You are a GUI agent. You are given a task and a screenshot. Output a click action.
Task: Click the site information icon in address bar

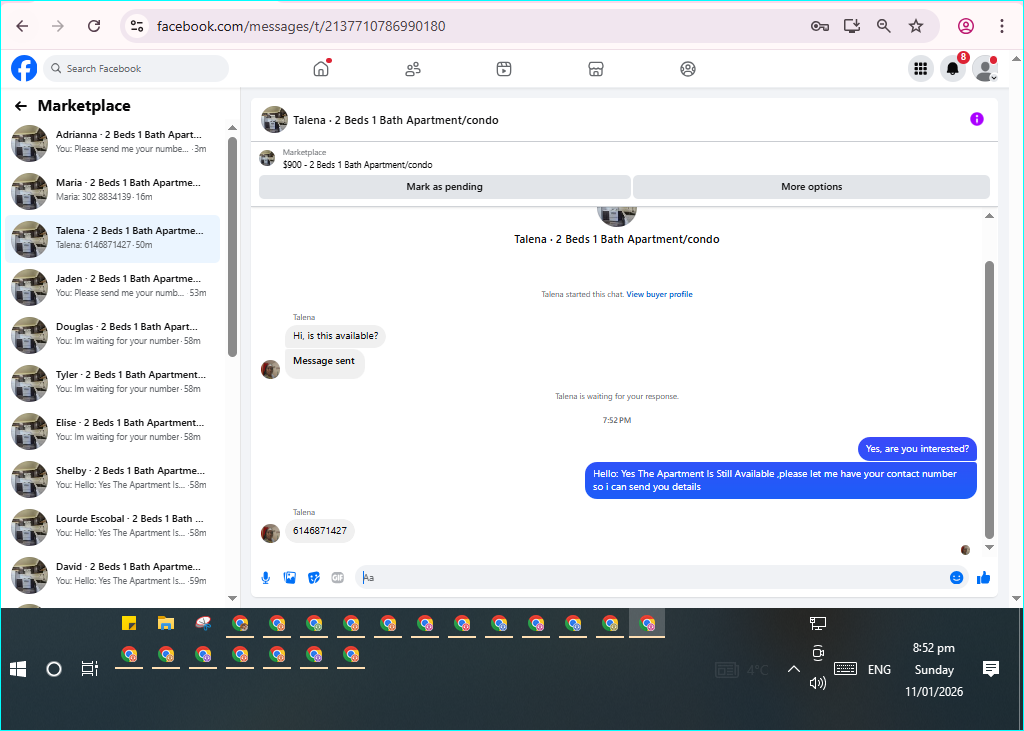click(136, 26)
